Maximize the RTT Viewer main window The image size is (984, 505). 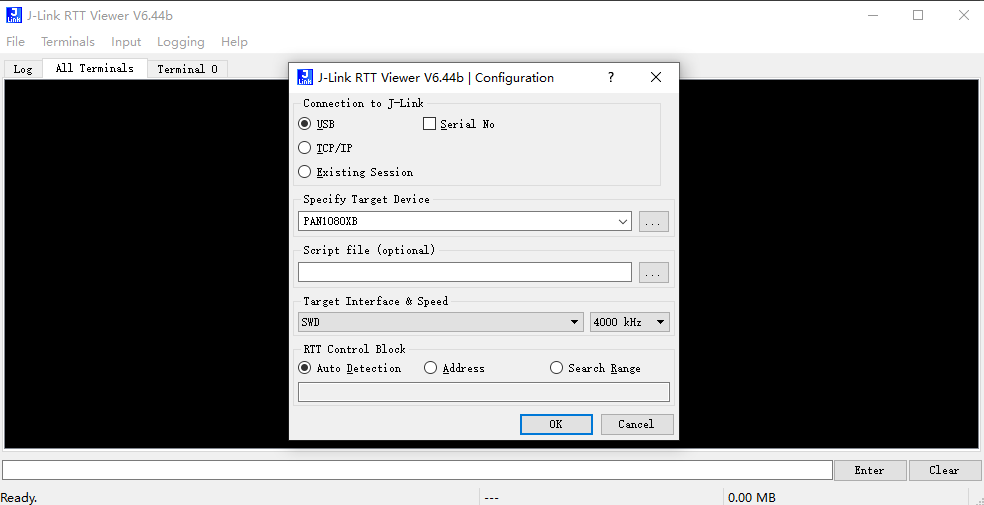click(918, 15)
